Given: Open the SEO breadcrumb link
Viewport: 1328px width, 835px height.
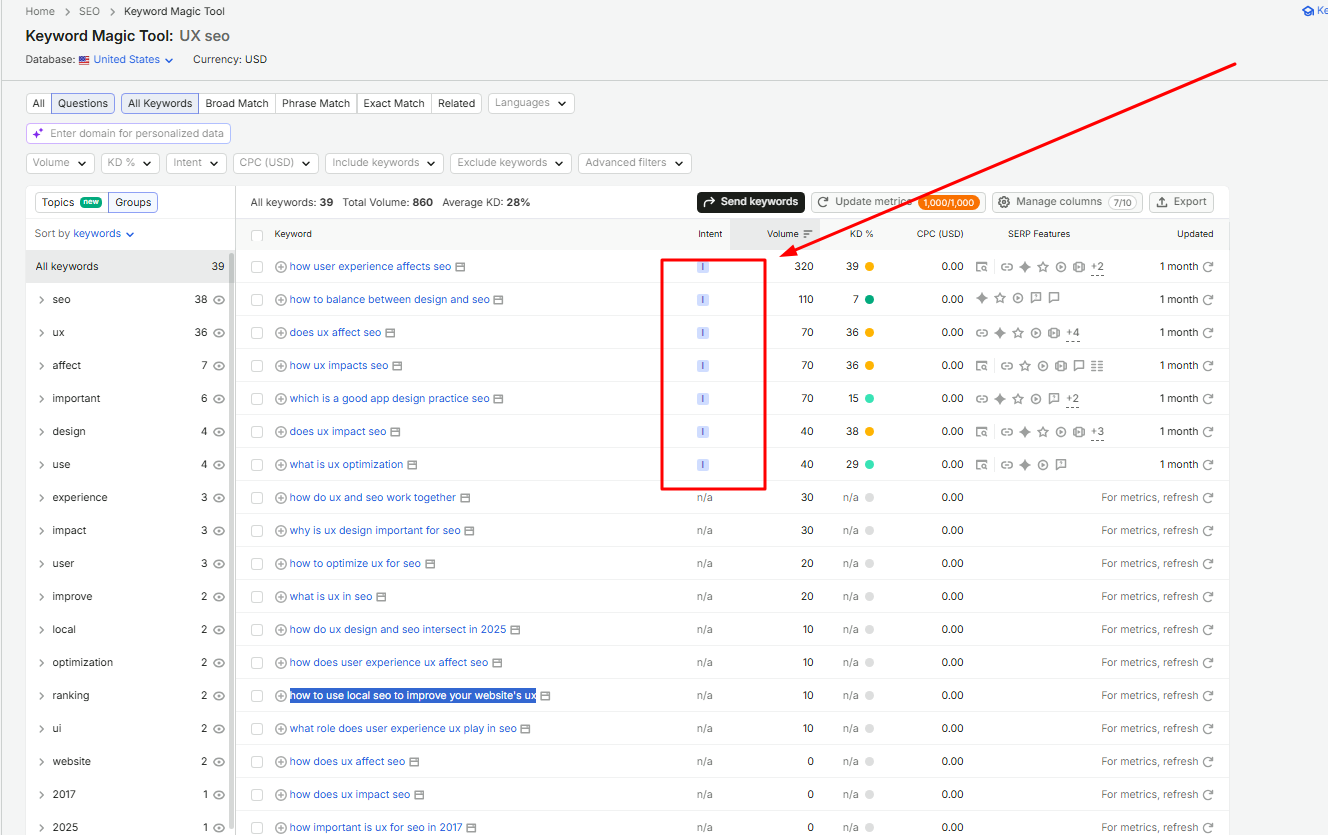Looking at the screenshot, I should 89,12.
